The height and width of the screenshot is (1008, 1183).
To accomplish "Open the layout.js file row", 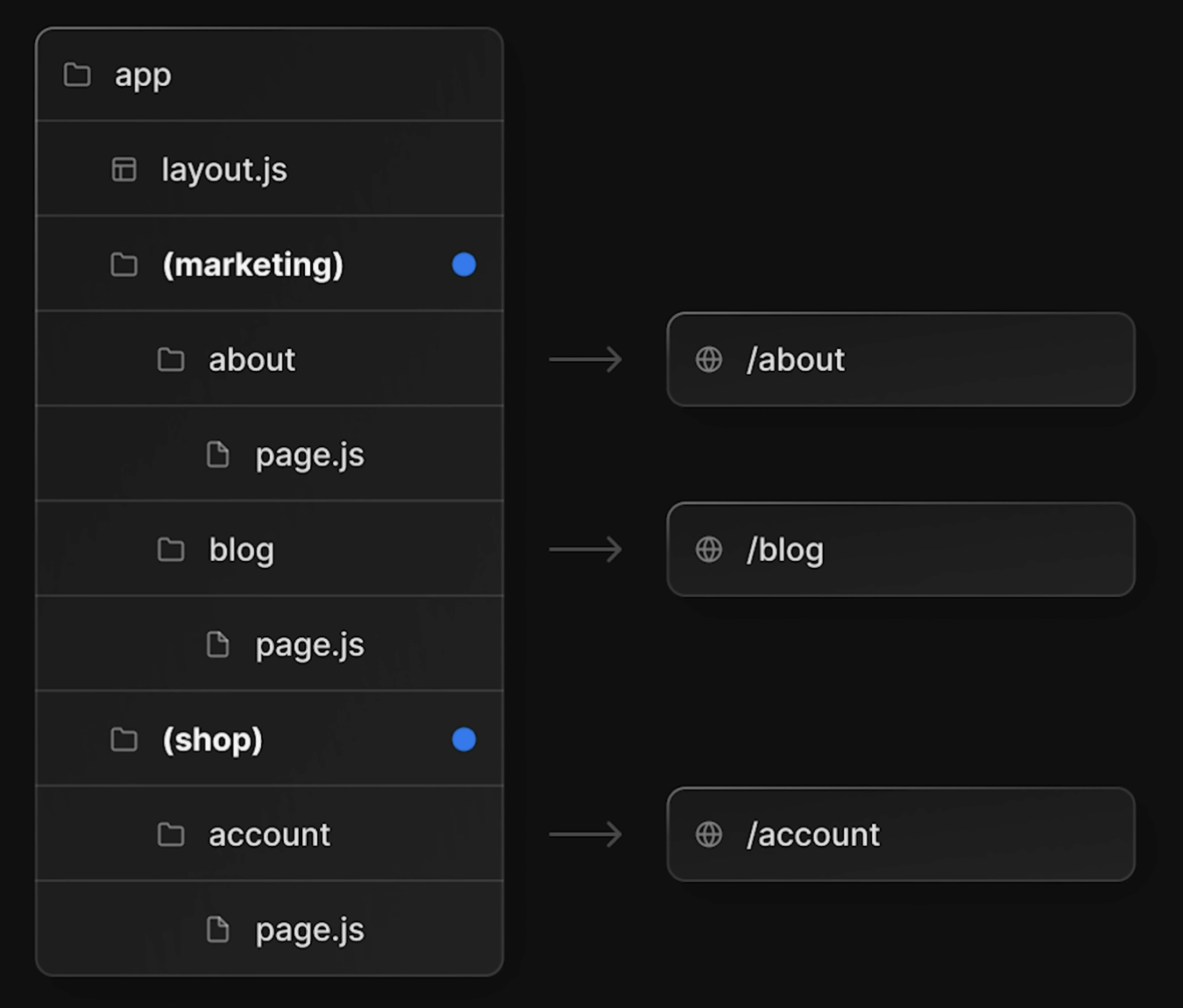I will [x=270, y=169].
